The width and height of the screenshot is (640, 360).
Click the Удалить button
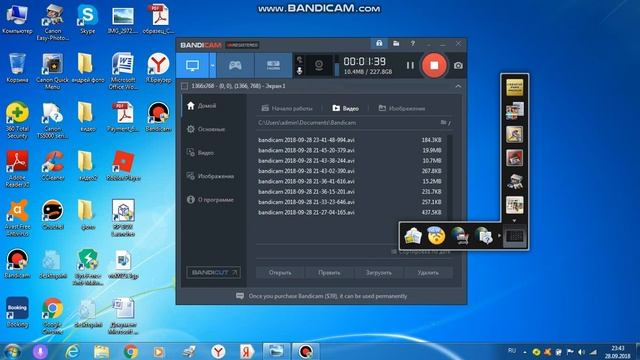coord(428,272)
